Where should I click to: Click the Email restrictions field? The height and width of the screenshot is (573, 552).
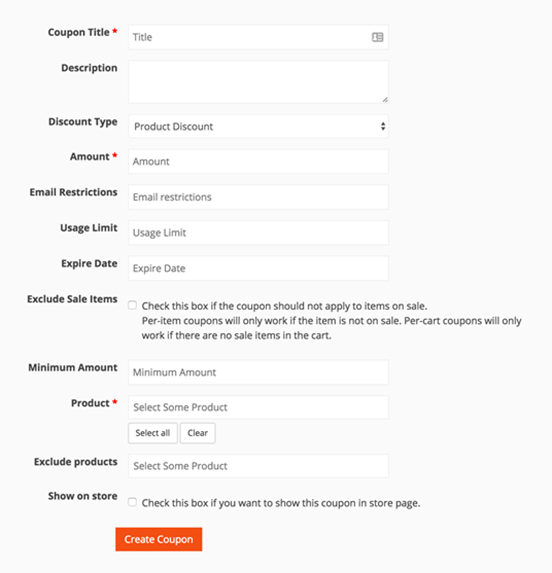258,197
